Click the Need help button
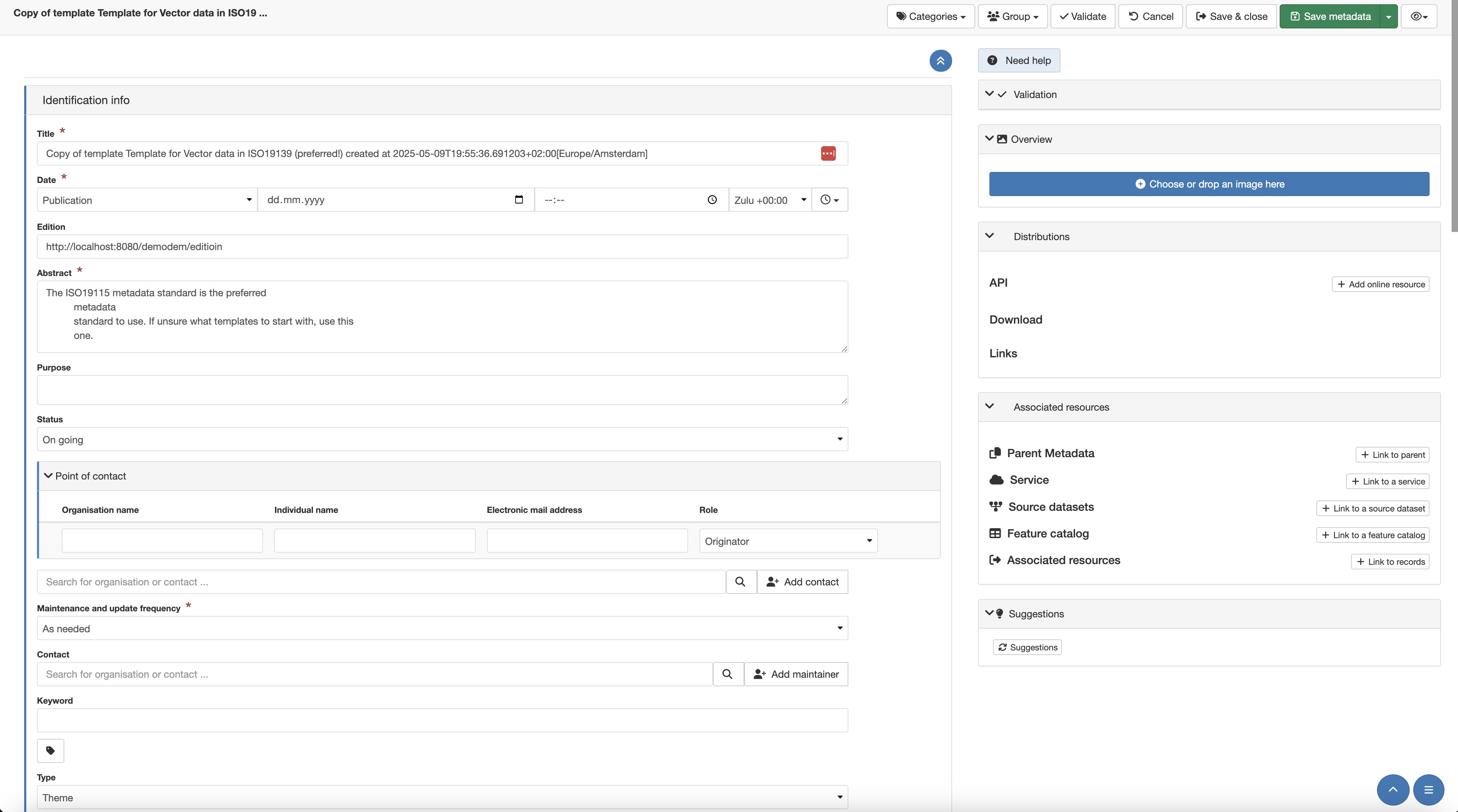 click(x=1019, y=60)
